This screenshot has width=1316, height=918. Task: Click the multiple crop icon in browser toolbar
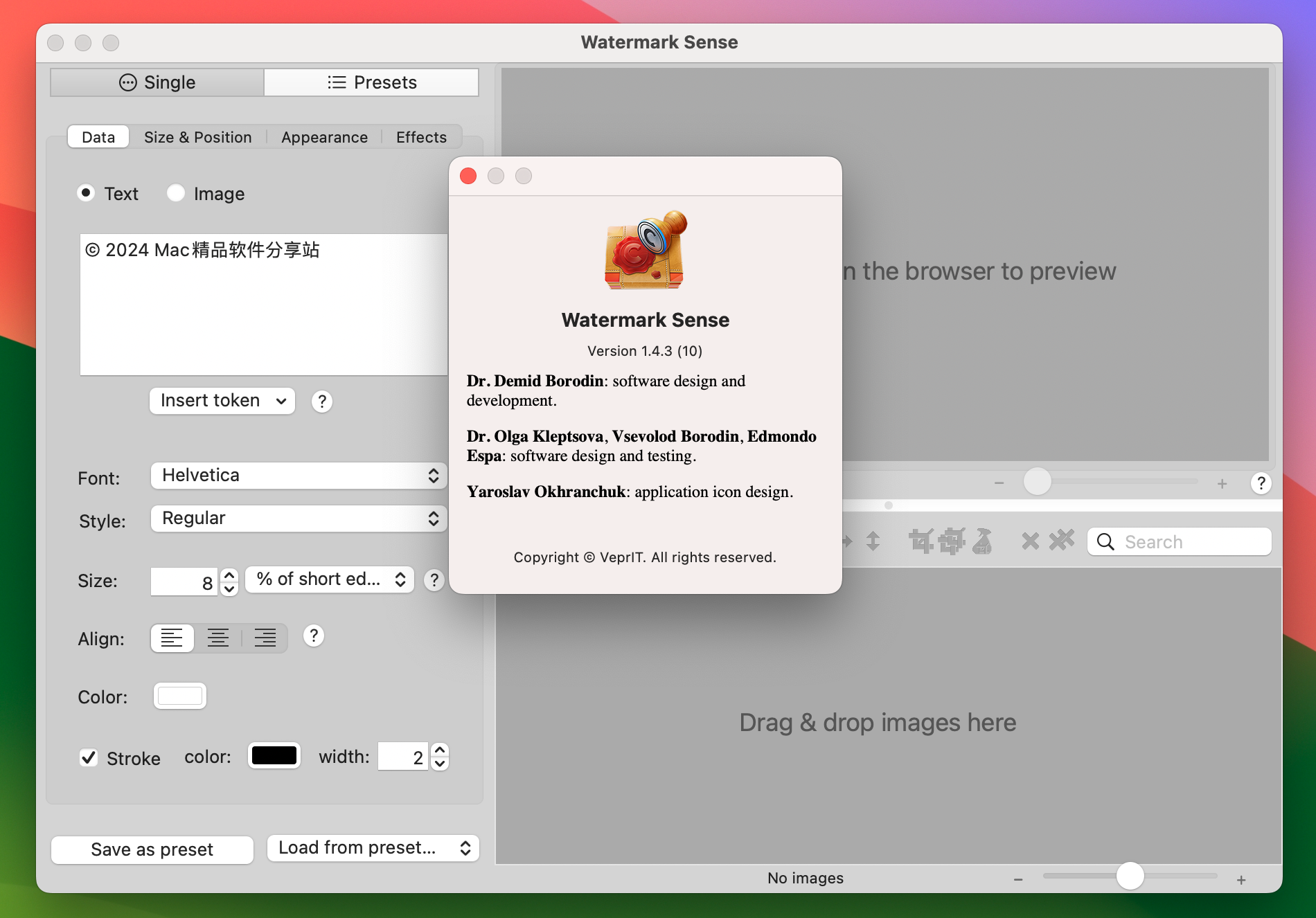click(x=952, y=541)
